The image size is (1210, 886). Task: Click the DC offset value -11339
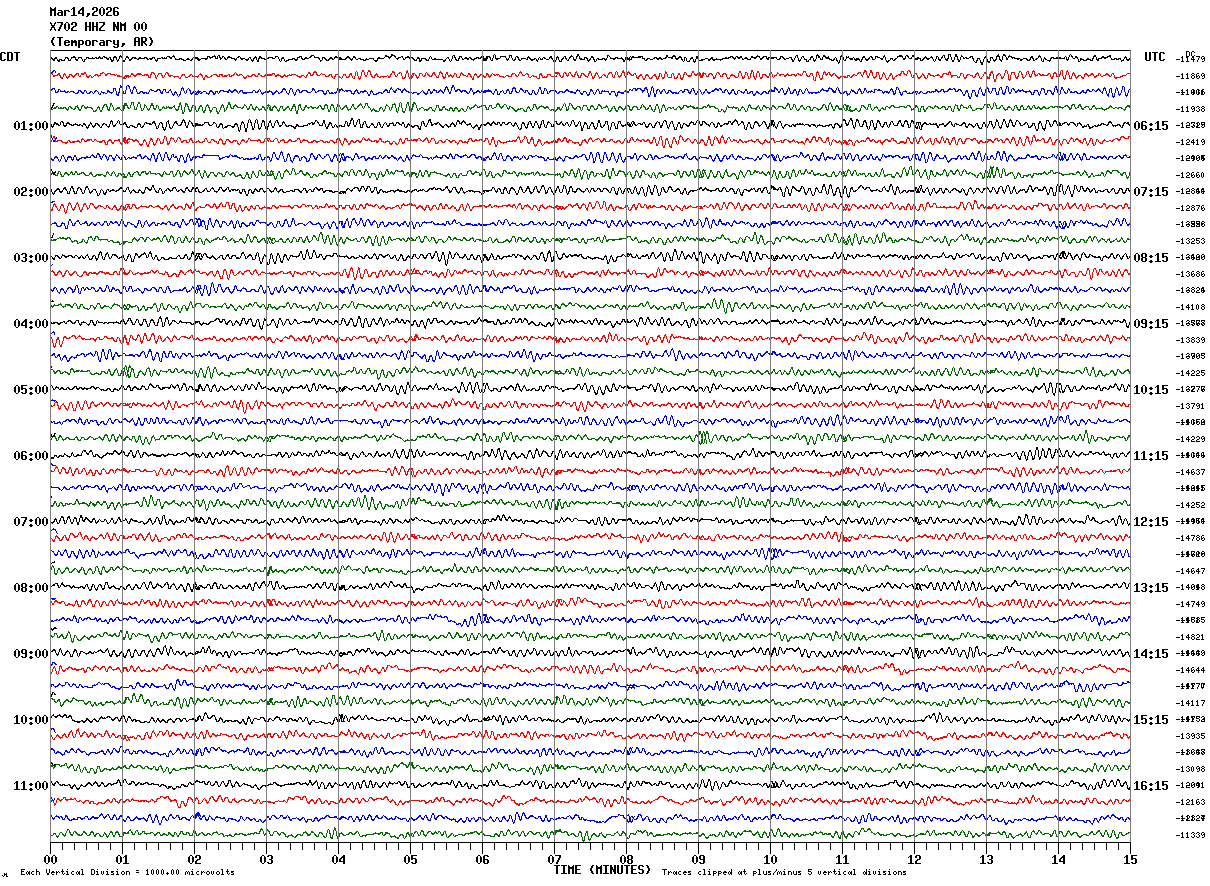tap(1190, 835)
